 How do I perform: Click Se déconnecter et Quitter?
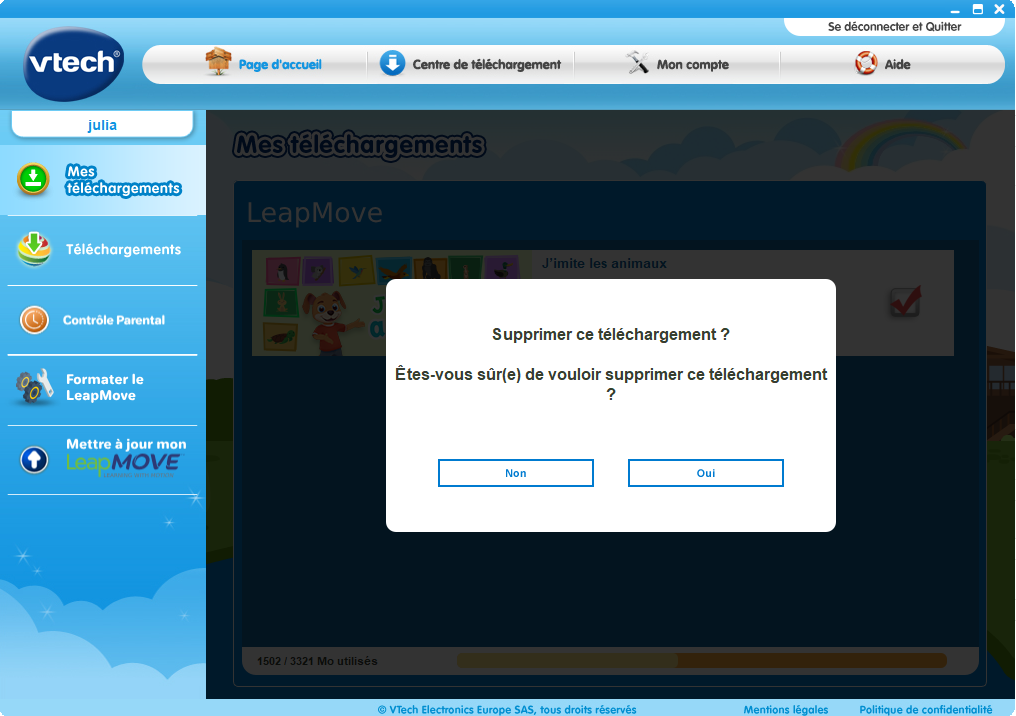(894, 27)
